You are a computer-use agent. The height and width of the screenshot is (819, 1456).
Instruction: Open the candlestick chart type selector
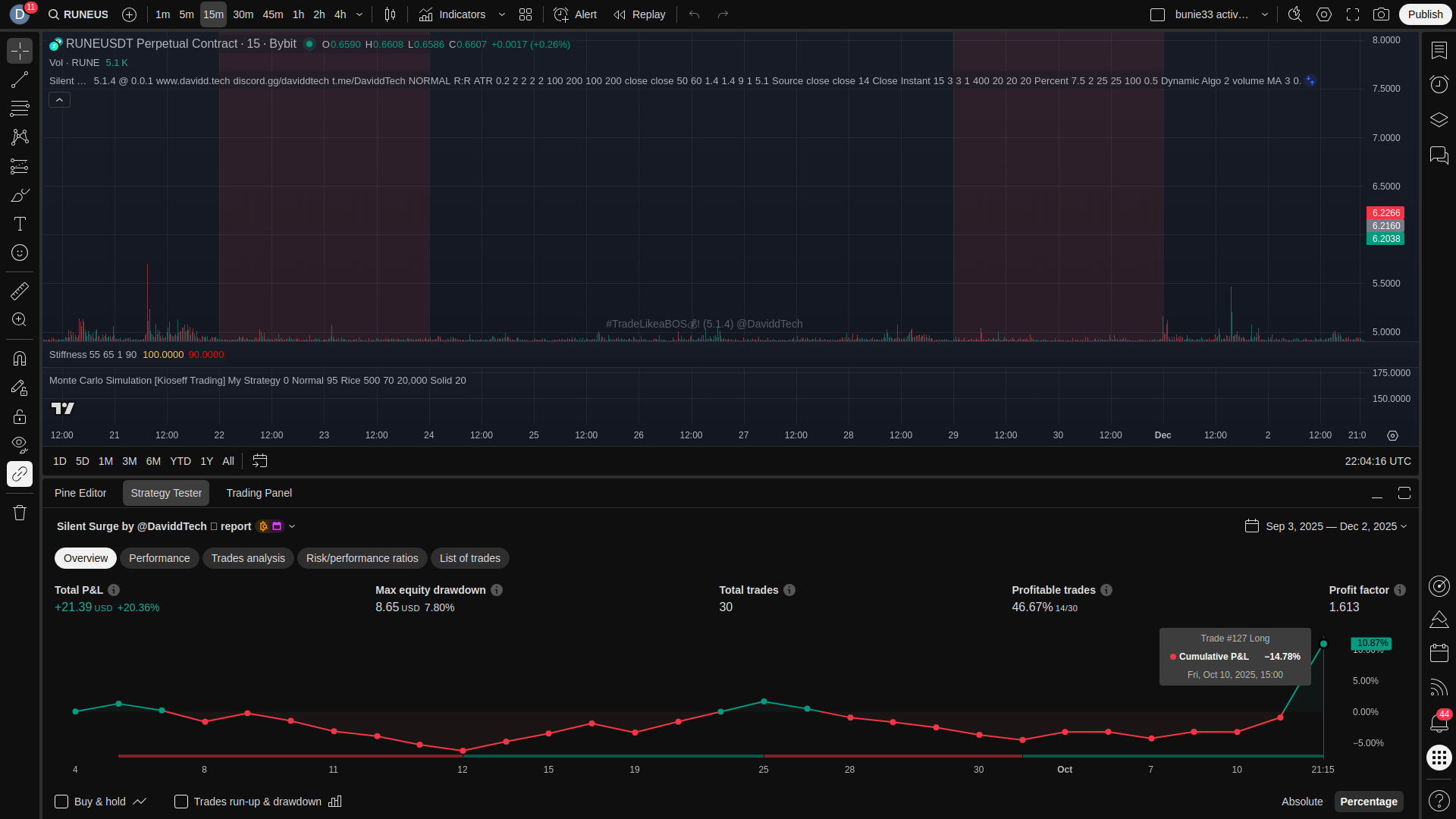tap(390, 14)
